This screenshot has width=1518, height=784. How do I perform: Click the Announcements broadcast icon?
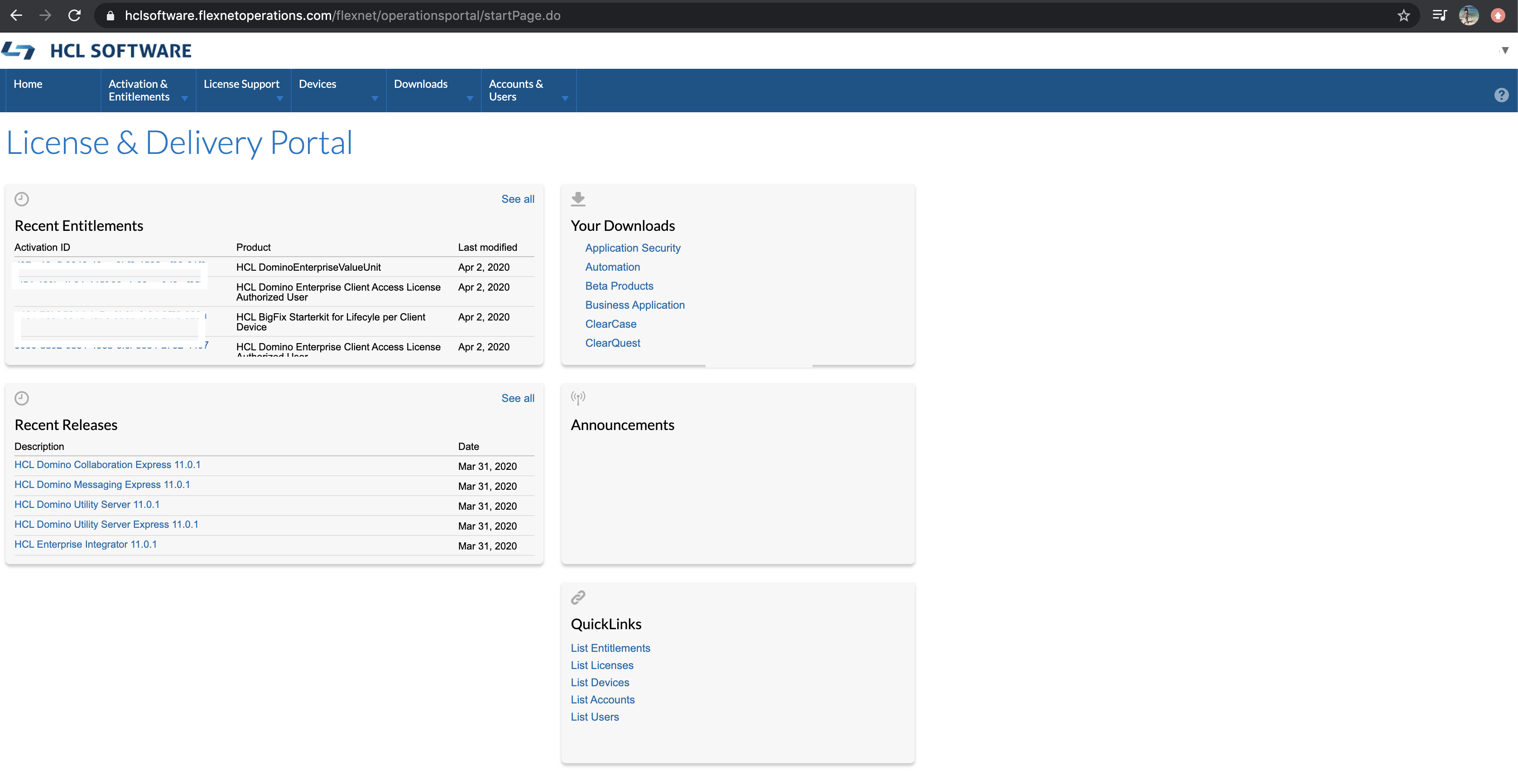[578, 397]
